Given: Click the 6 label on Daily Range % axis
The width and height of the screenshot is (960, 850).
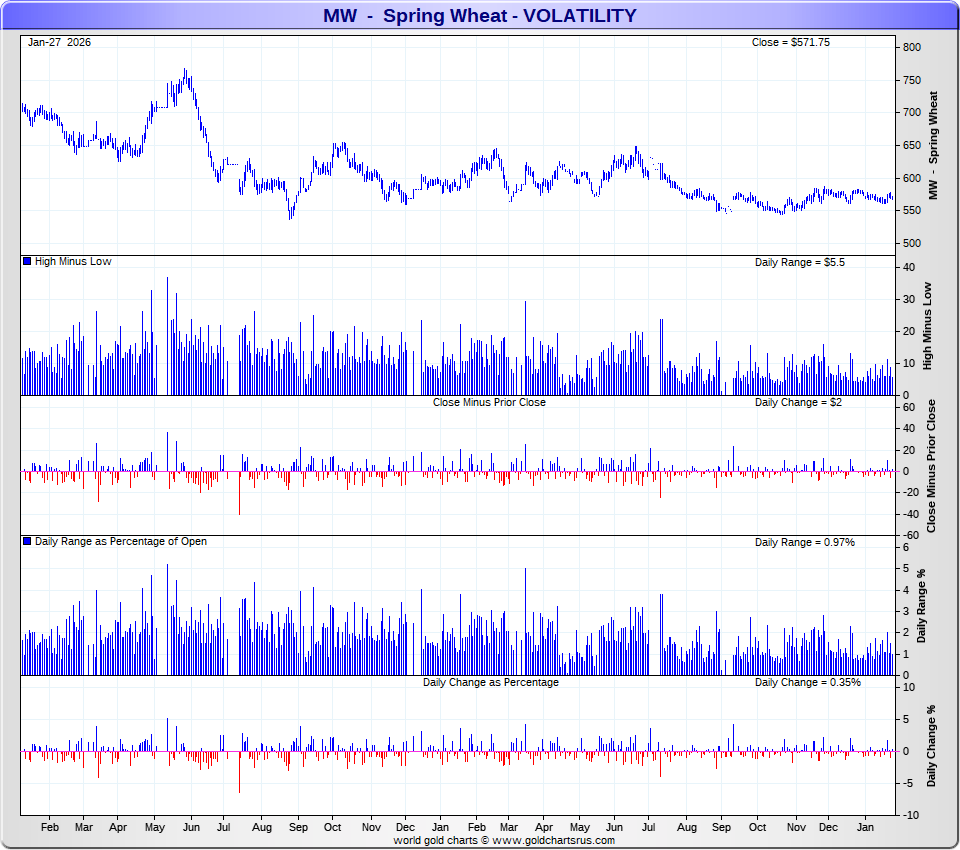Looking at the screenshot, I should (906, 547).
